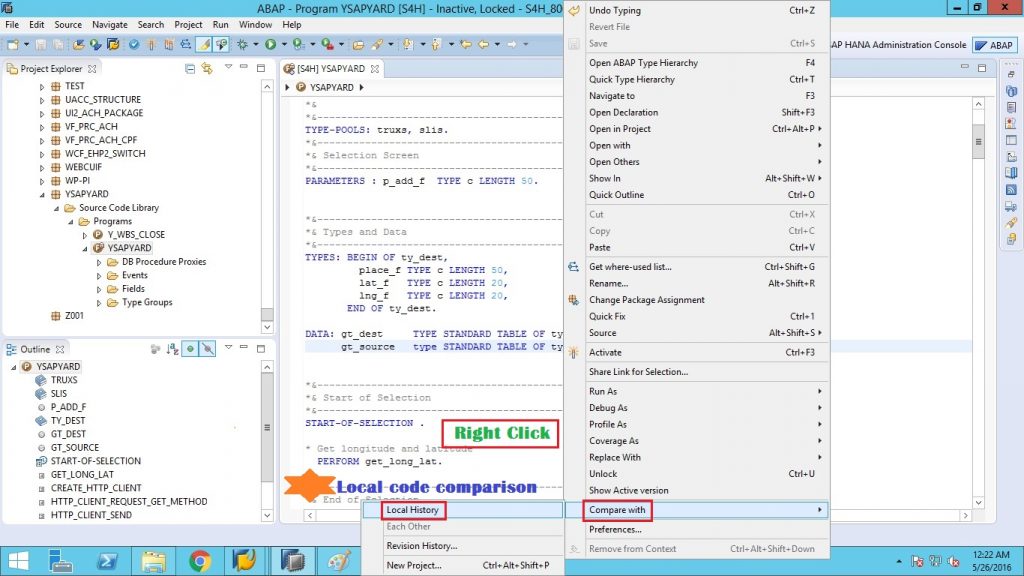Collapse the YSAPYARD package node
The width and height of the screenshot is (1024, 576).
pos(42,194)
